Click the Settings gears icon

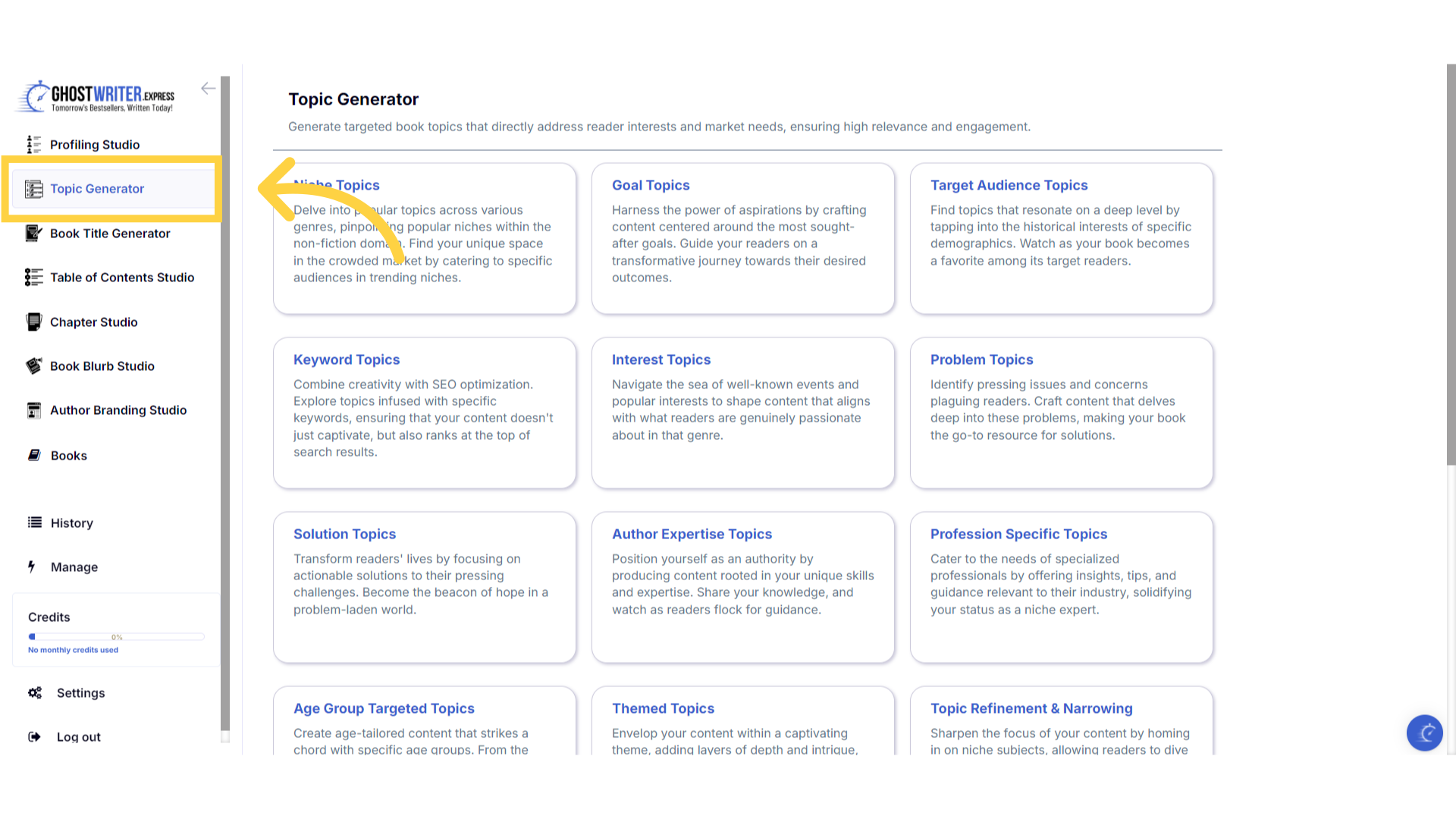pos(35,692)
